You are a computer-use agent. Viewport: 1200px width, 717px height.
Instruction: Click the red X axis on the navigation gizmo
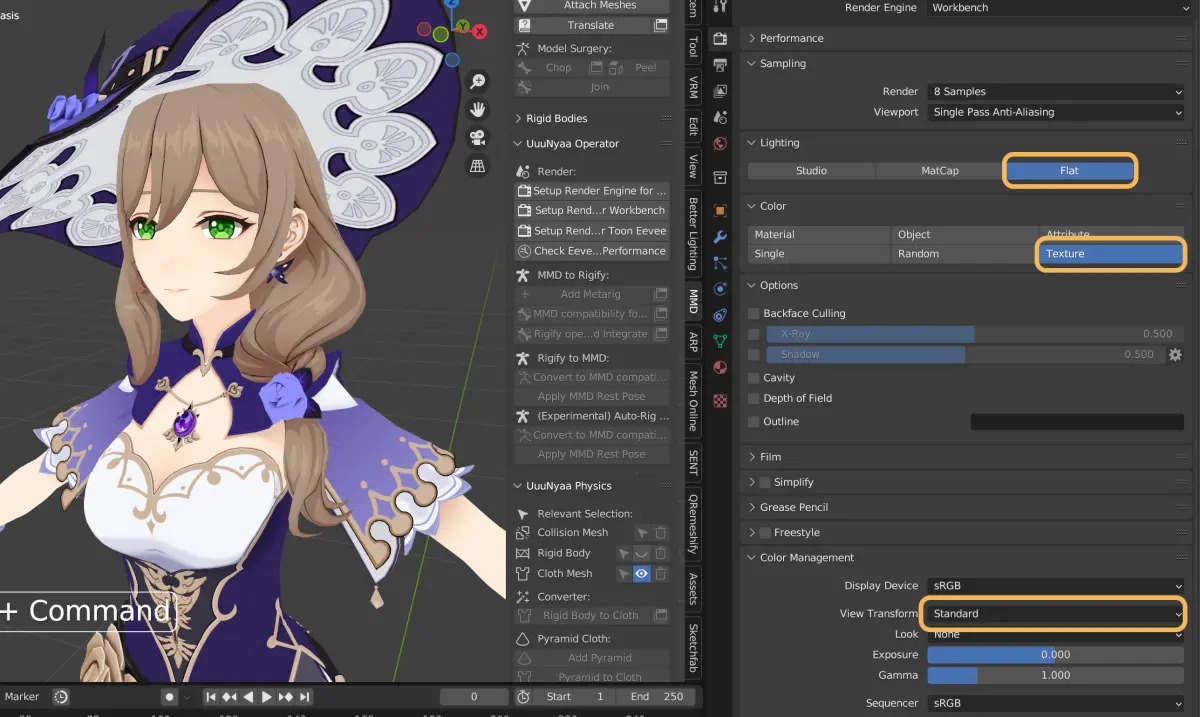[480, 32]
